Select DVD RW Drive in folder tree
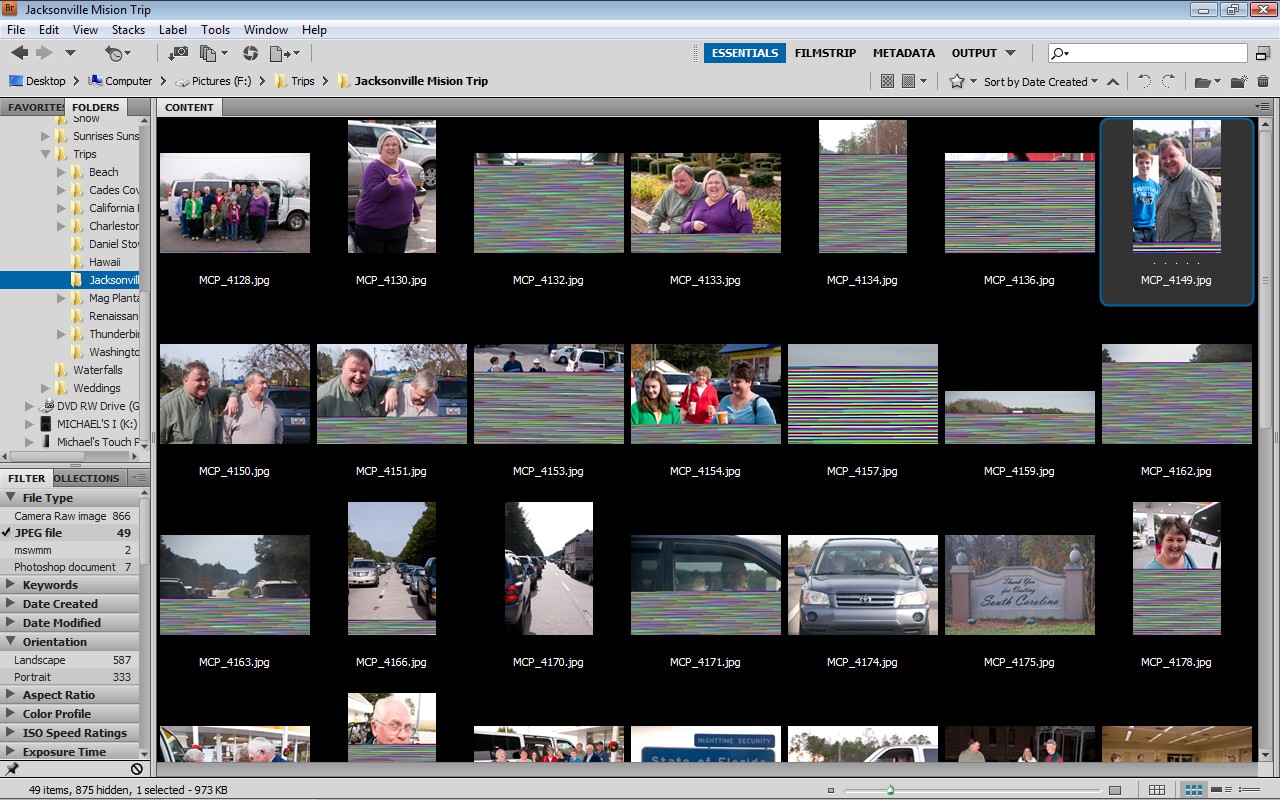Viewport: 1280px width, 800px height. pos(90,406)
